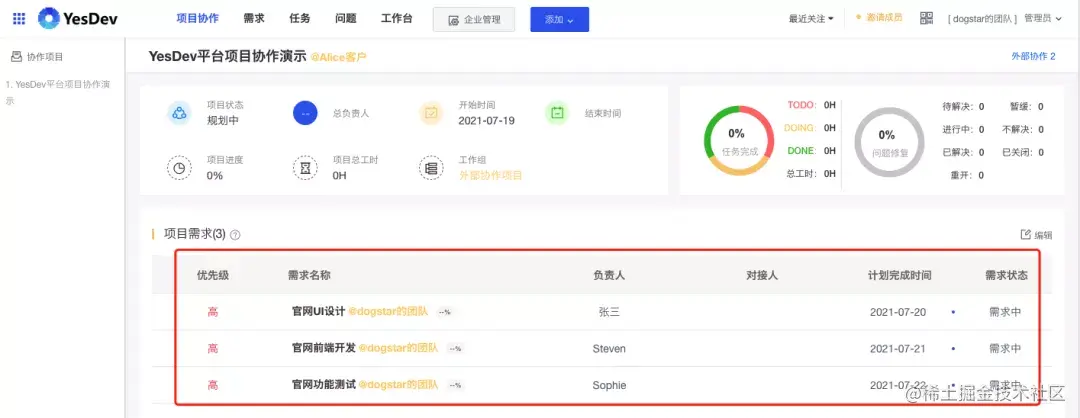This screenshot has width=1080, height=418.
Task: Click the blue owner avatar icon
Action: click(305, 113)
